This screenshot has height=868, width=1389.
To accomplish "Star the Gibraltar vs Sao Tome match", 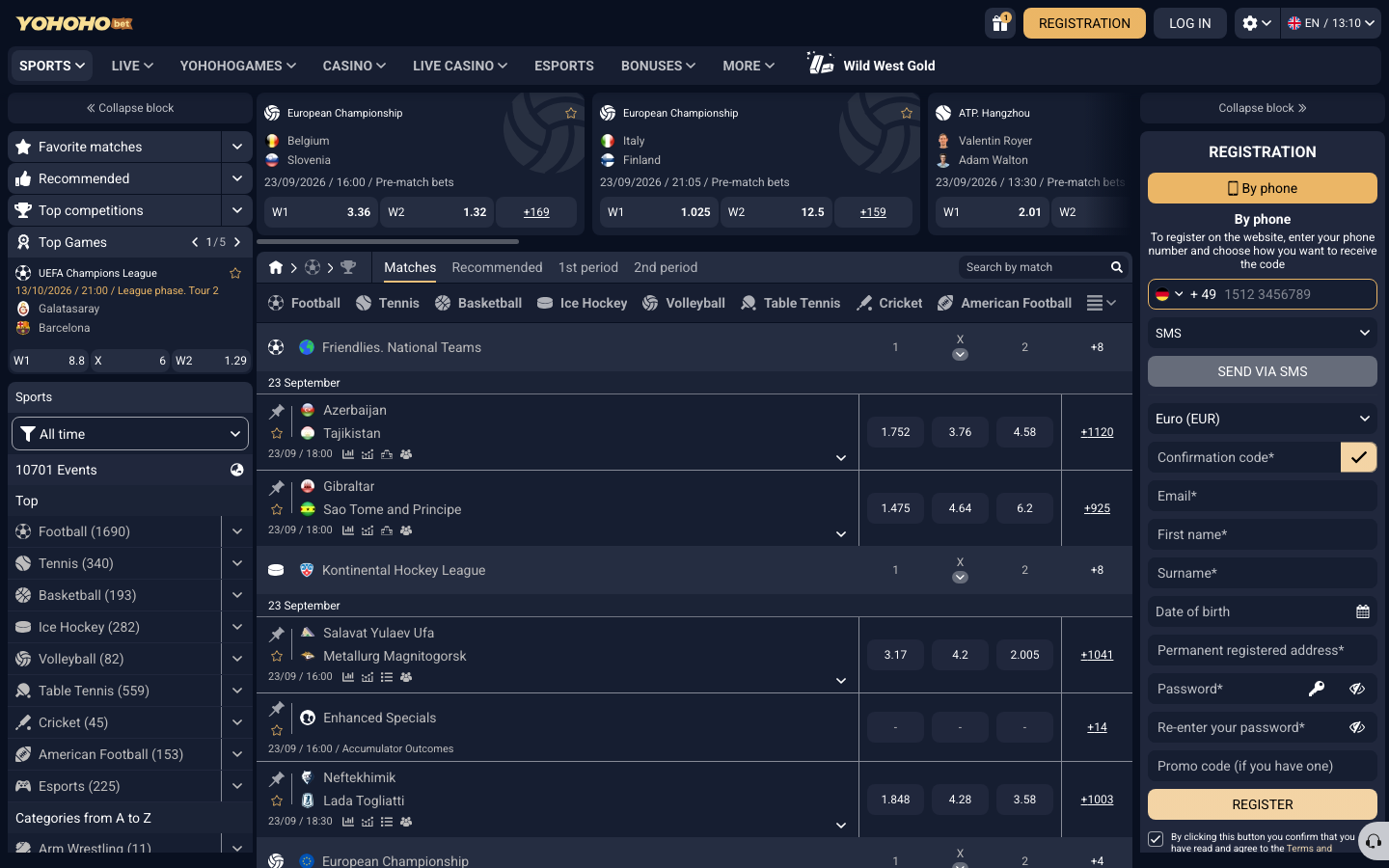I will (277, 509).
